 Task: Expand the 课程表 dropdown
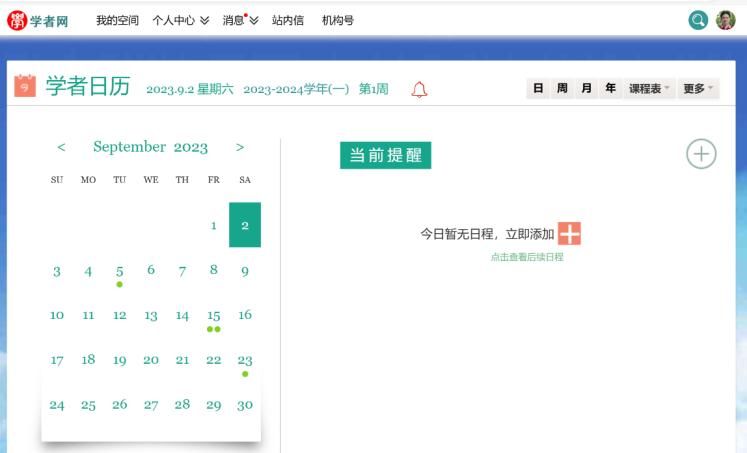649,89
